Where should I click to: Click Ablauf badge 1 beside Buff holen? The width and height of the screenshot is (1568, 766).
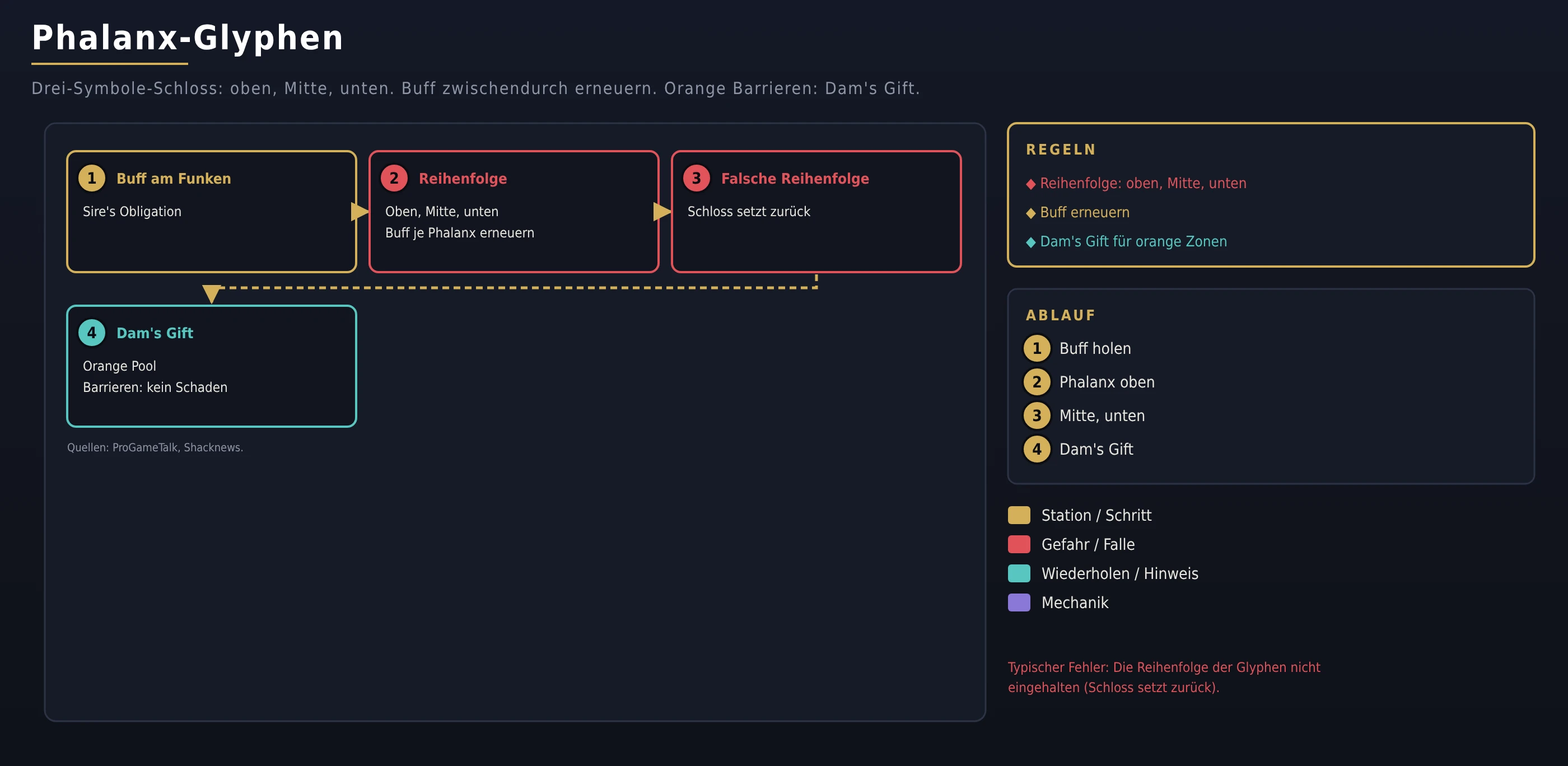tap(1037, 349)
